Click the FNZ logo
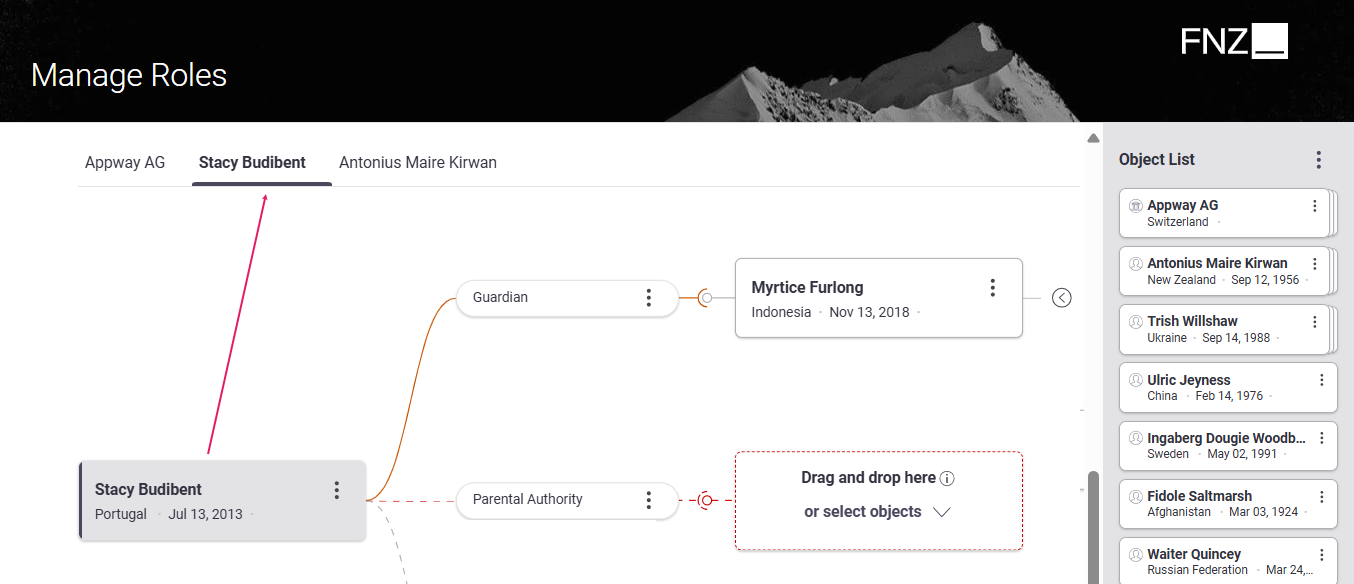The height and width of the screenshot is (584, 1354). 1234,41
